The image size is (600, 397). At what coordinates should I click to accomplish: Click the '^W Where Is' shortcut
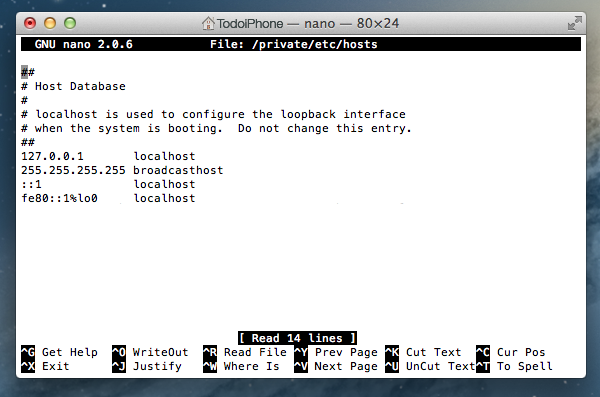[241, 366]
